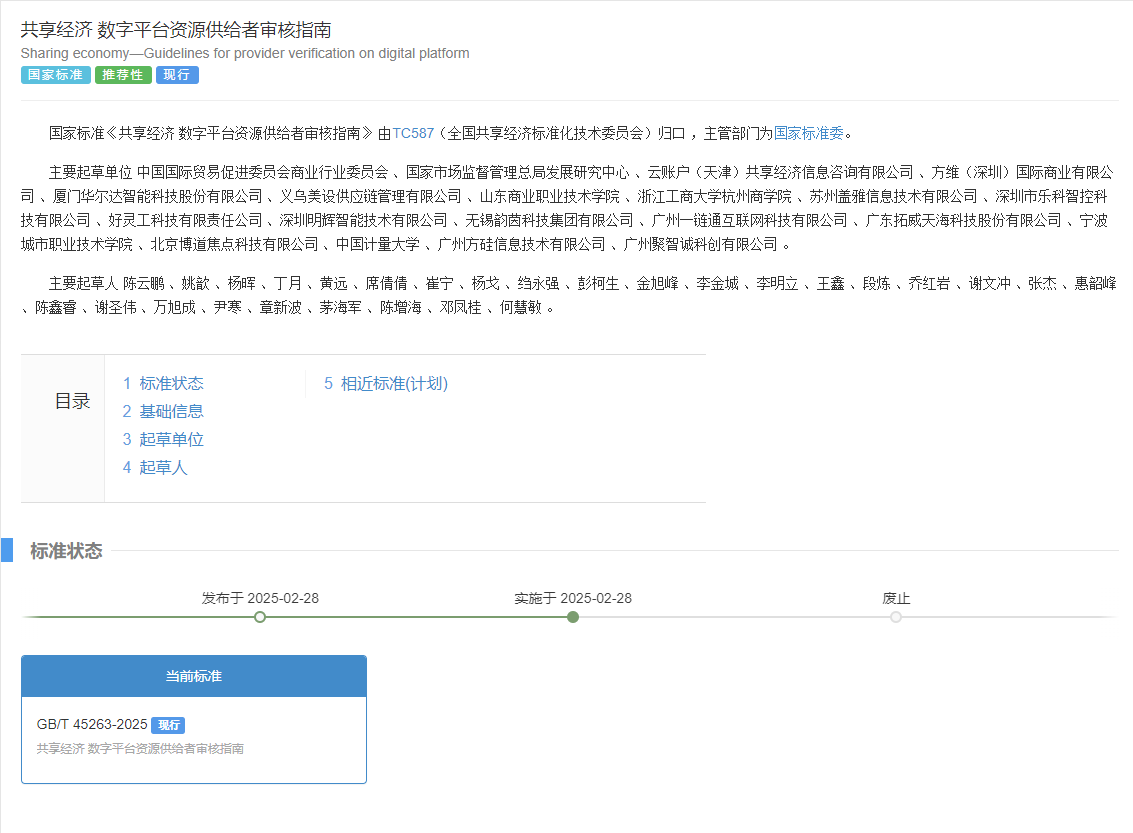
Task: Select the 发布于 2025-02-28 timeline node
Action: [260, 617]
